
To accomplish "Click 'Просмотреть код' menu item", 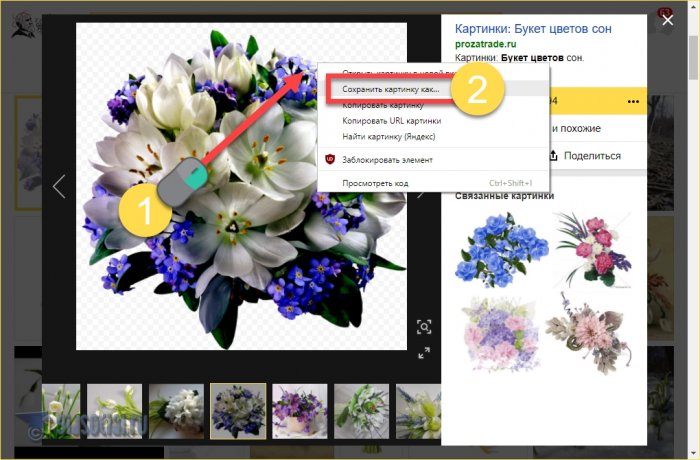I will coord(375,183).
